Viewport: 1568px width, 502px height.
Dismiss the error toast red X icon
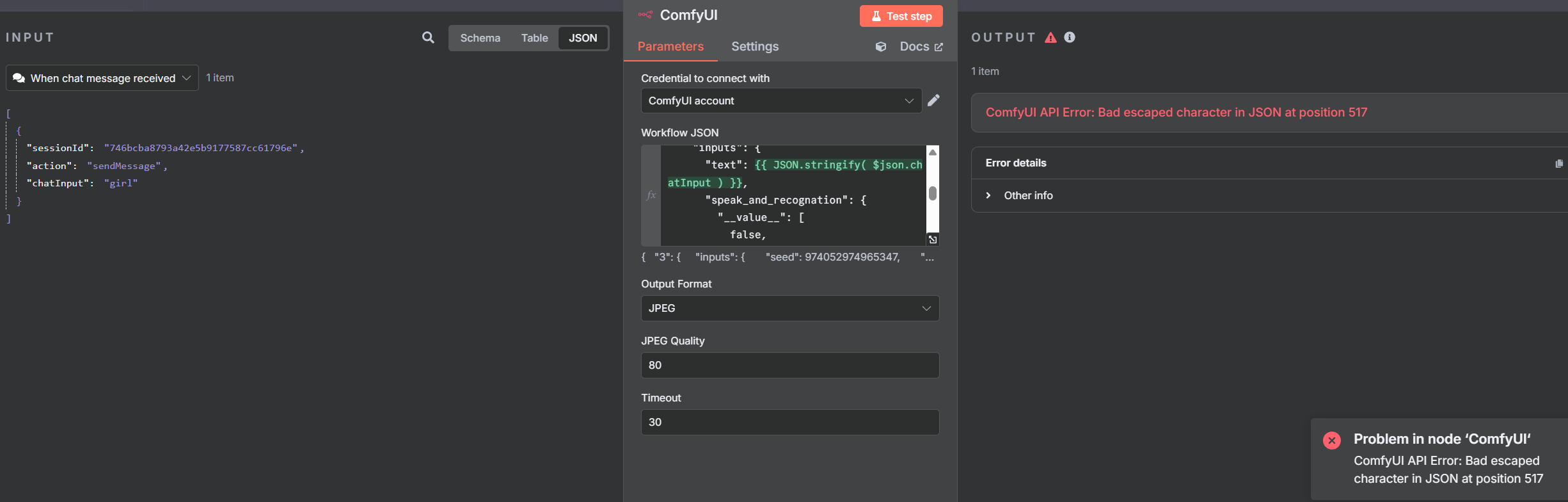[1332, 441]
